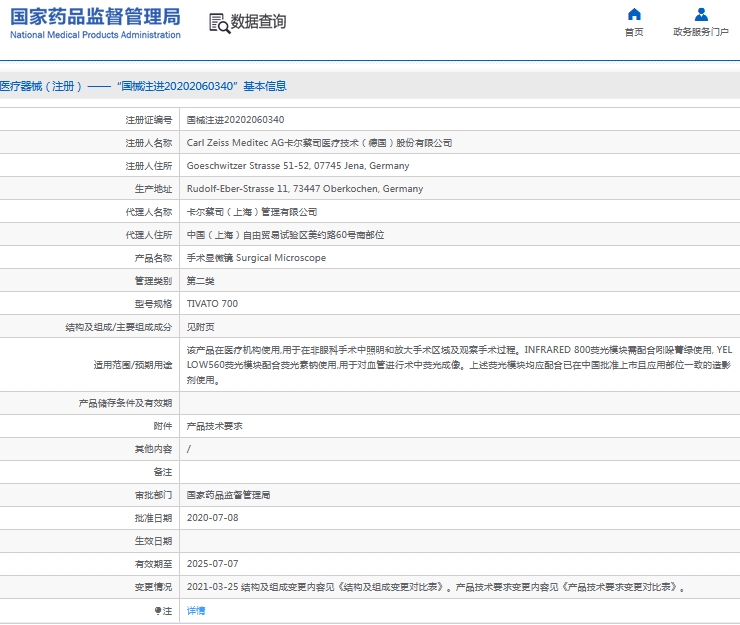
Task: Open the 详情 link in the 注 row
Action: [196, 610]
